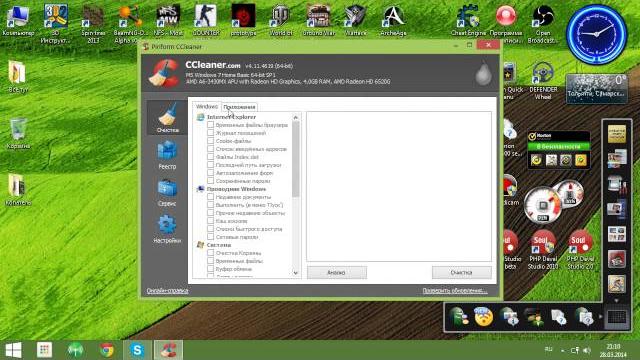
Task: Open Windows Start button on taskbar
Action: (x=13, y=350)
